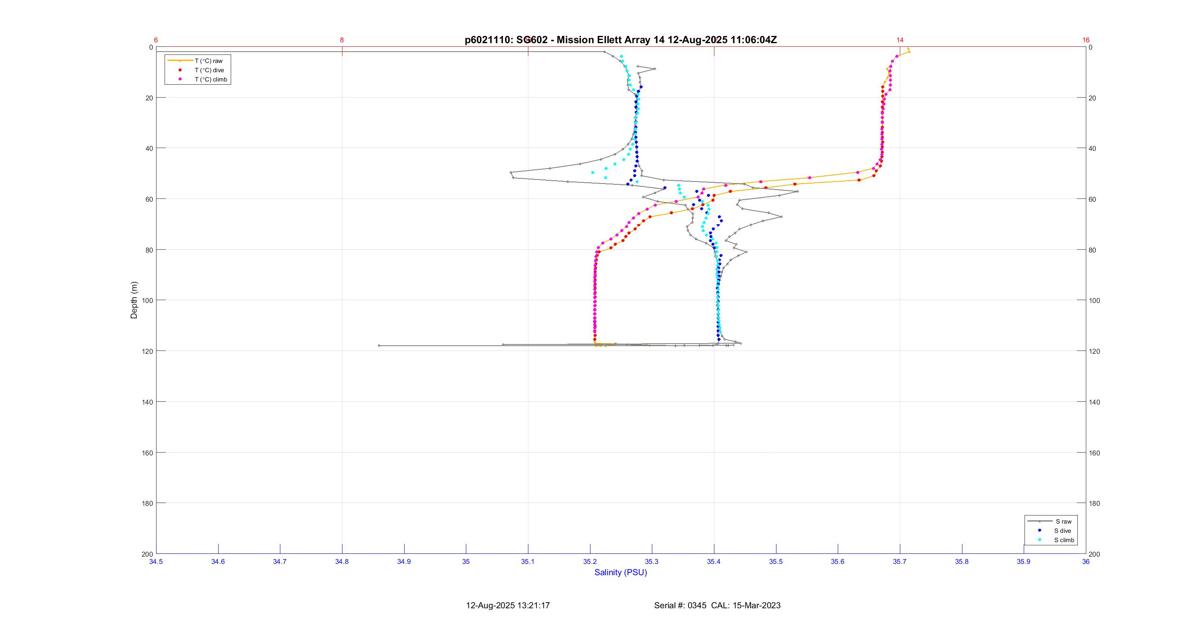Click the '160' depth tick on right axis
Screen dimensions: 1200x622
pos(1097,453)
